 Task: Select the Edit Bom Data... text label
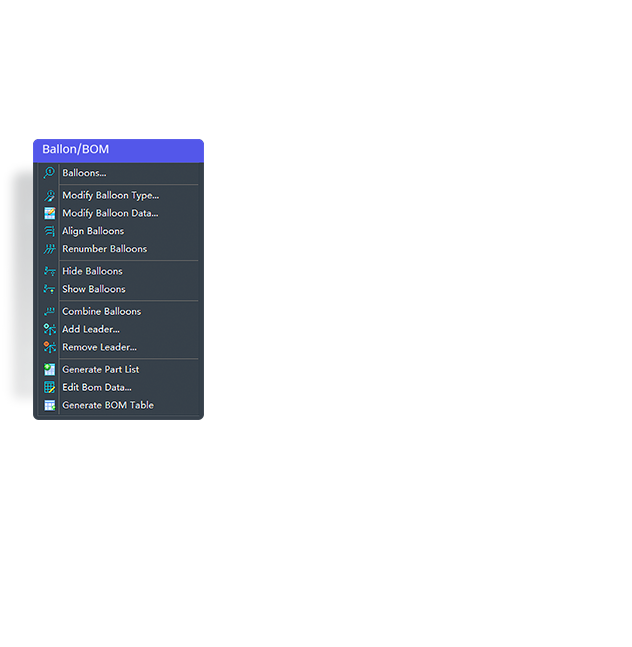pyautogui.click(x=96, y=387)
